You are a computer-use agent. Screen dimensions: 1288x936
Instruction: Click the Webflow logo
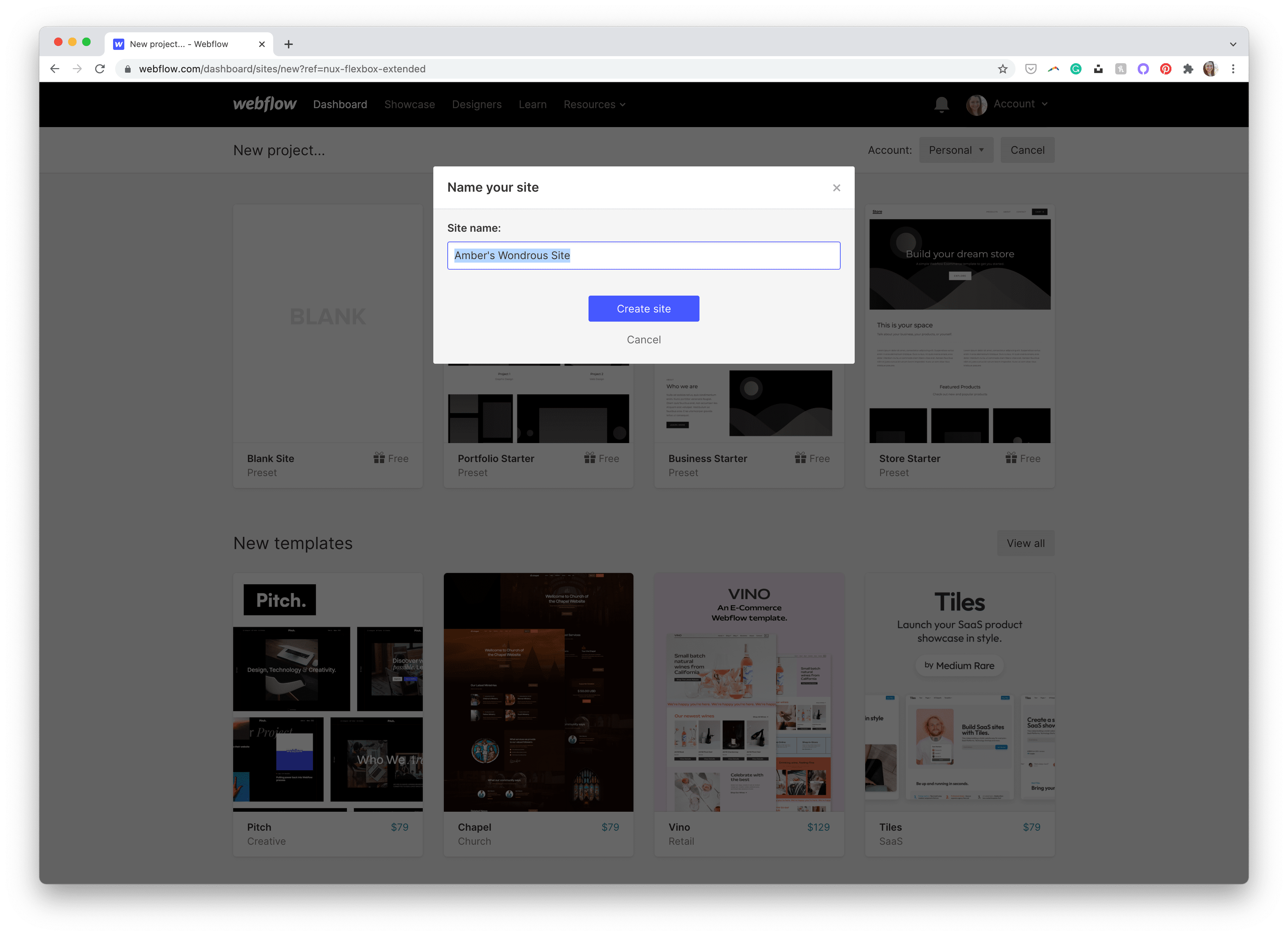[x=265, y=104]
